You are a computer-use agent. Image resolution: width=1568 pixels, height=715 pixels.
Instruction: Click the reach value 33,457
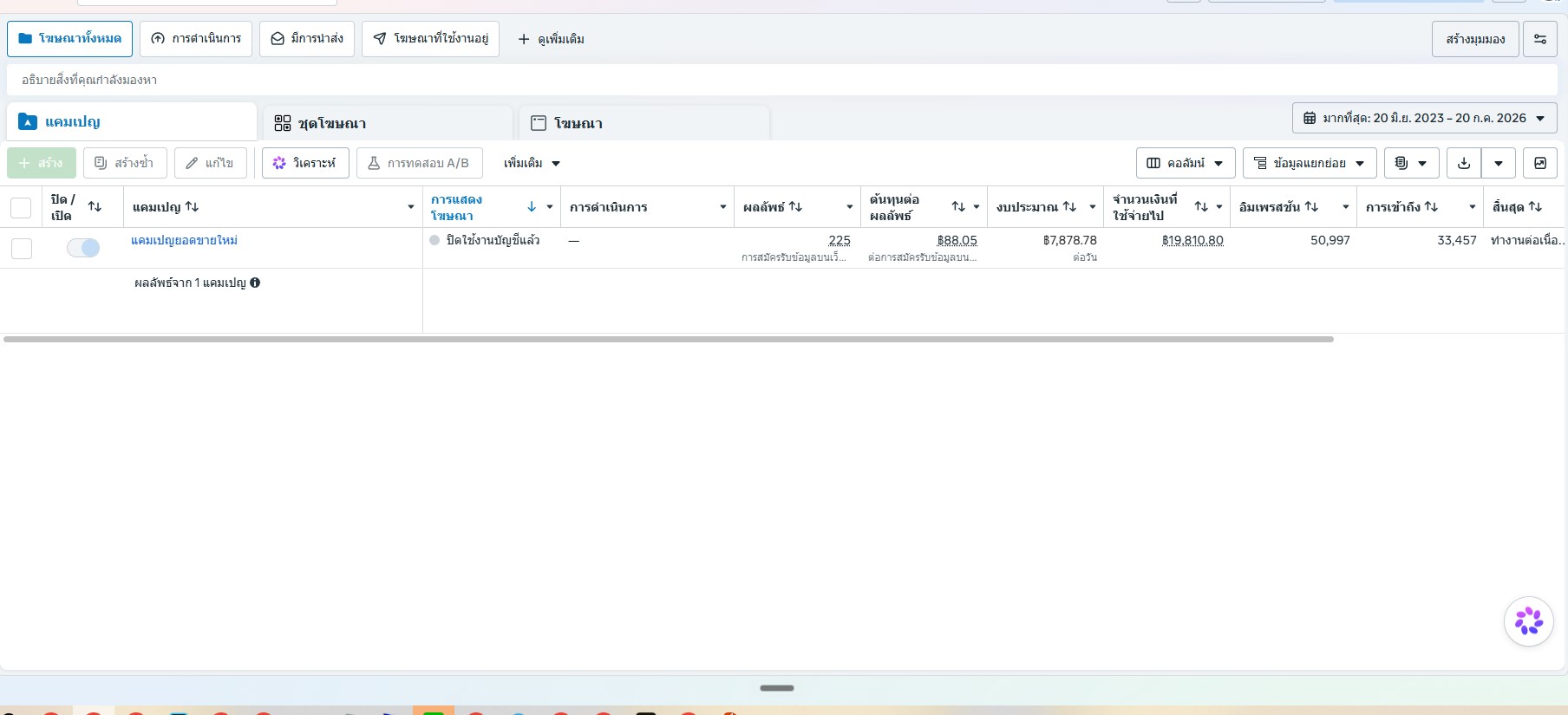1457,240
